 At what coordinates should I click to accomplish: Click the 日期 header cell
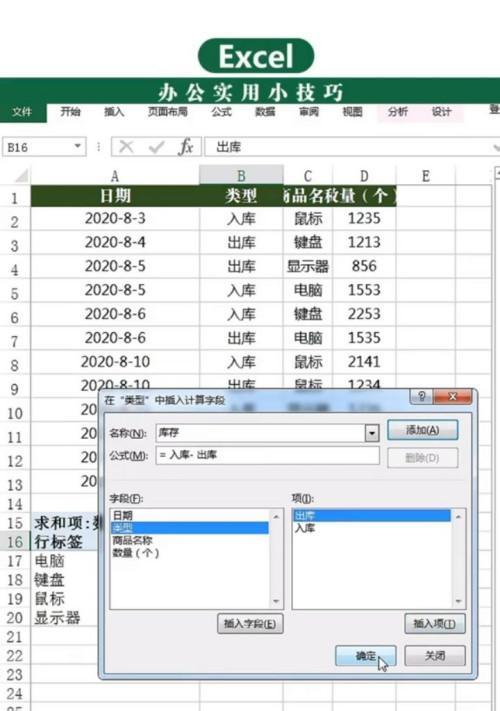click(115, 196)
